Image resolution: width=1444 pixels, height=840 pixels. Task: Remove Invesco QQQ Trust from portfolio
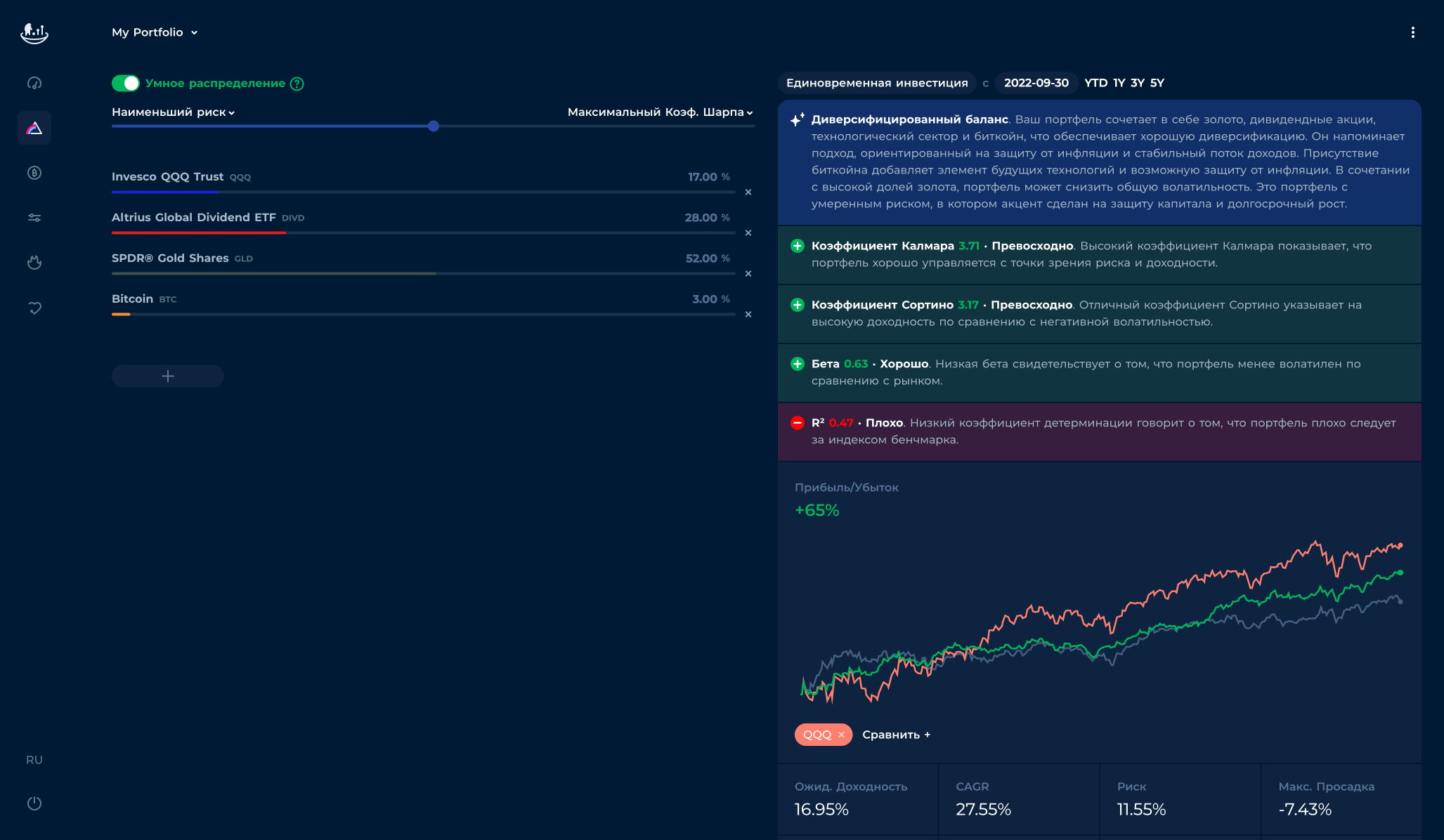click(x=748, y=192)
